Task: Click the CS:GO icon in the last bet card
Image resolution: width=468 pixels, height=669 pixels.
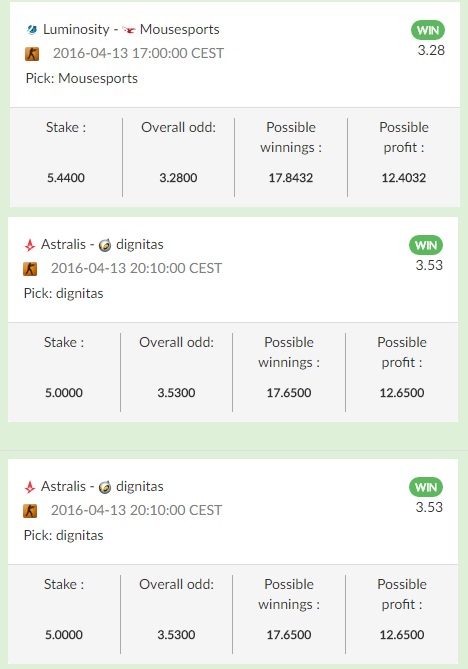Action: click(x=30, y=511)
